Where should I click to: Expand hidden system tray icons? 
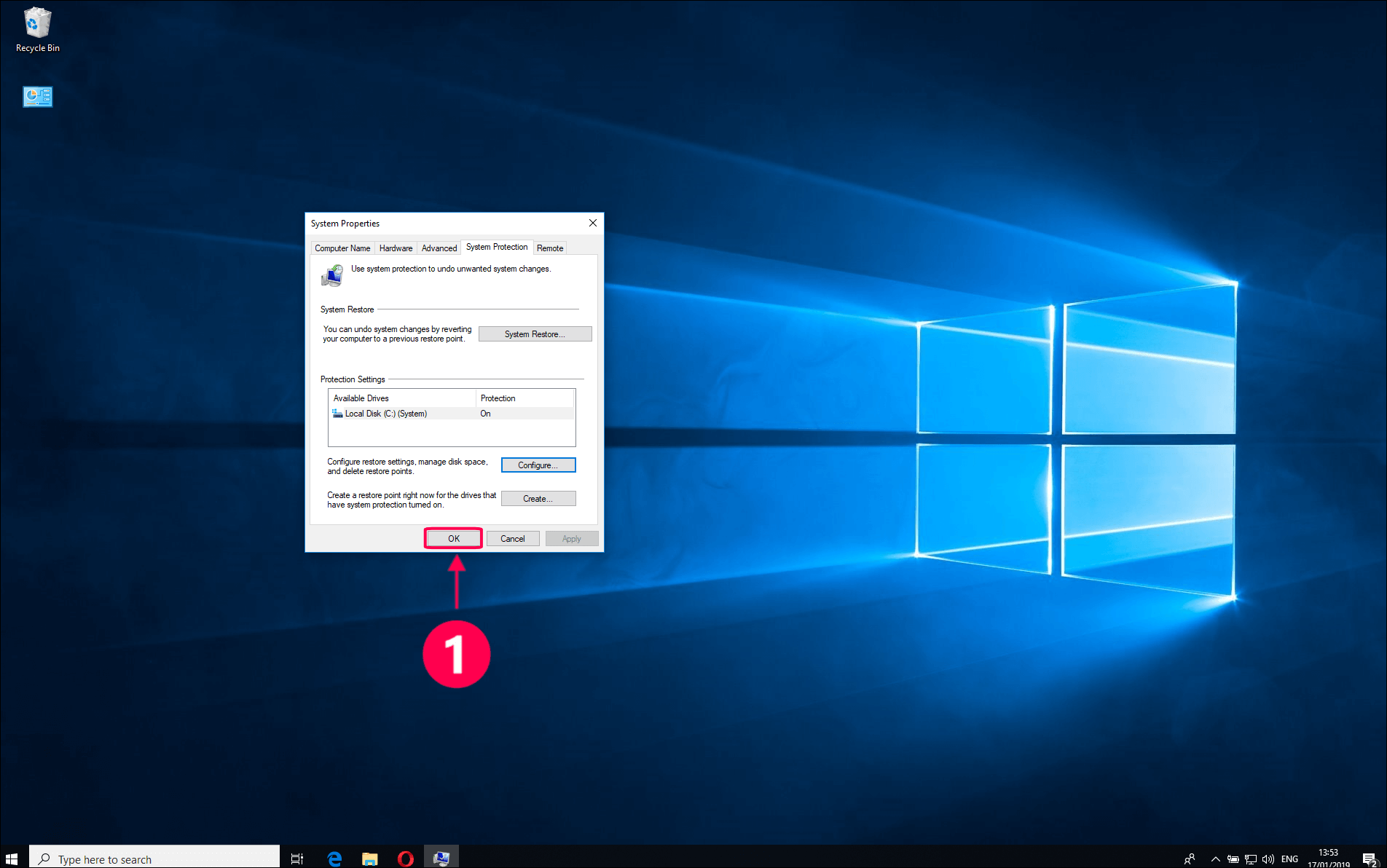[x=1216, y=858]
